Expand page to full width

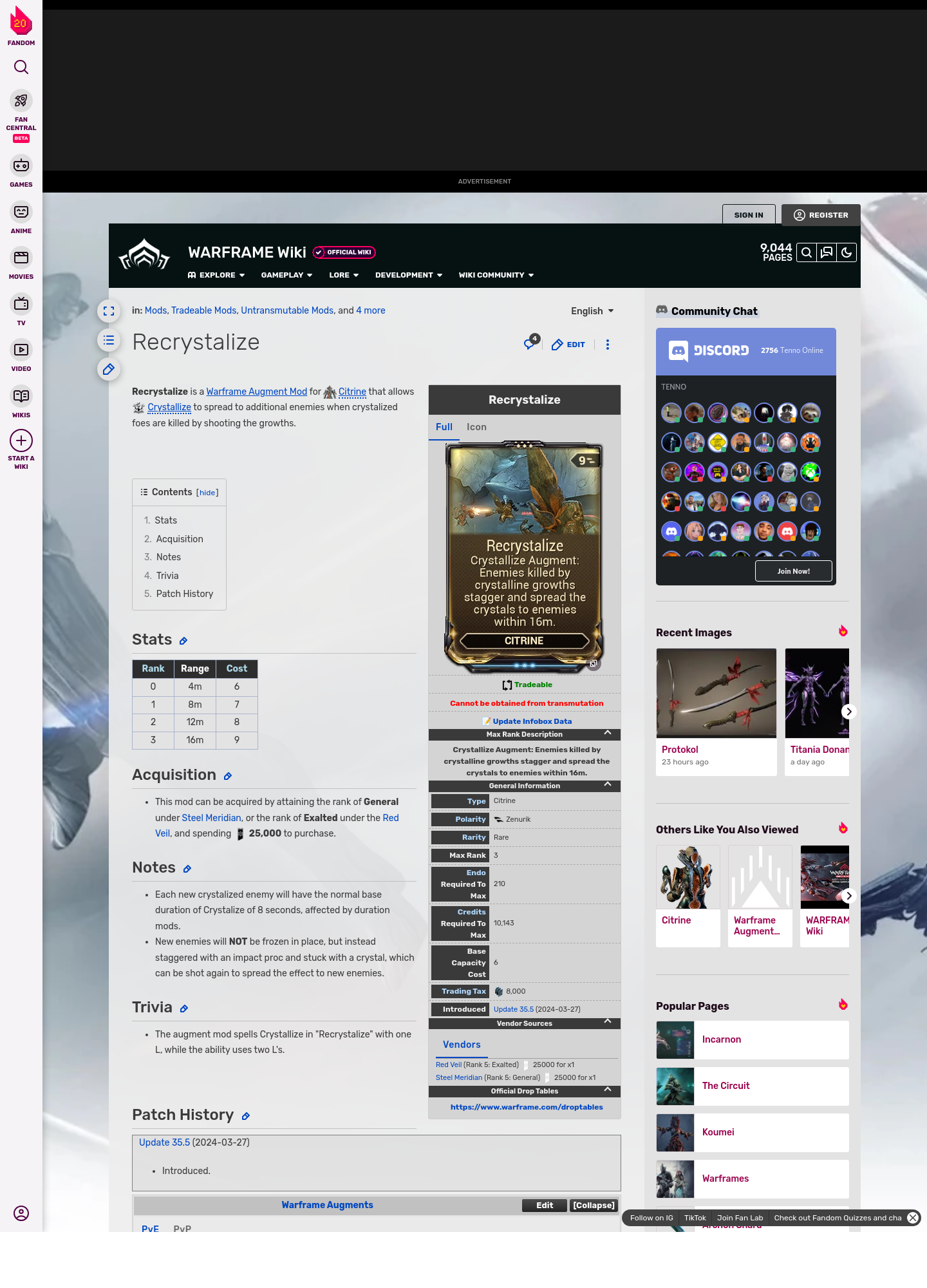click(109, 311)
